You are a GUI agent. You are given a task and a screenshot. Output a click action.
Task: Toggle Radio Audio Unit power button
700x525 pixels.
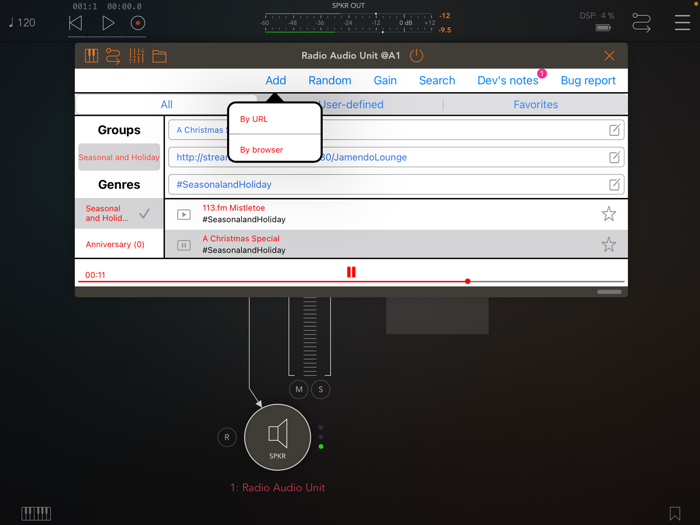(416, 56)
